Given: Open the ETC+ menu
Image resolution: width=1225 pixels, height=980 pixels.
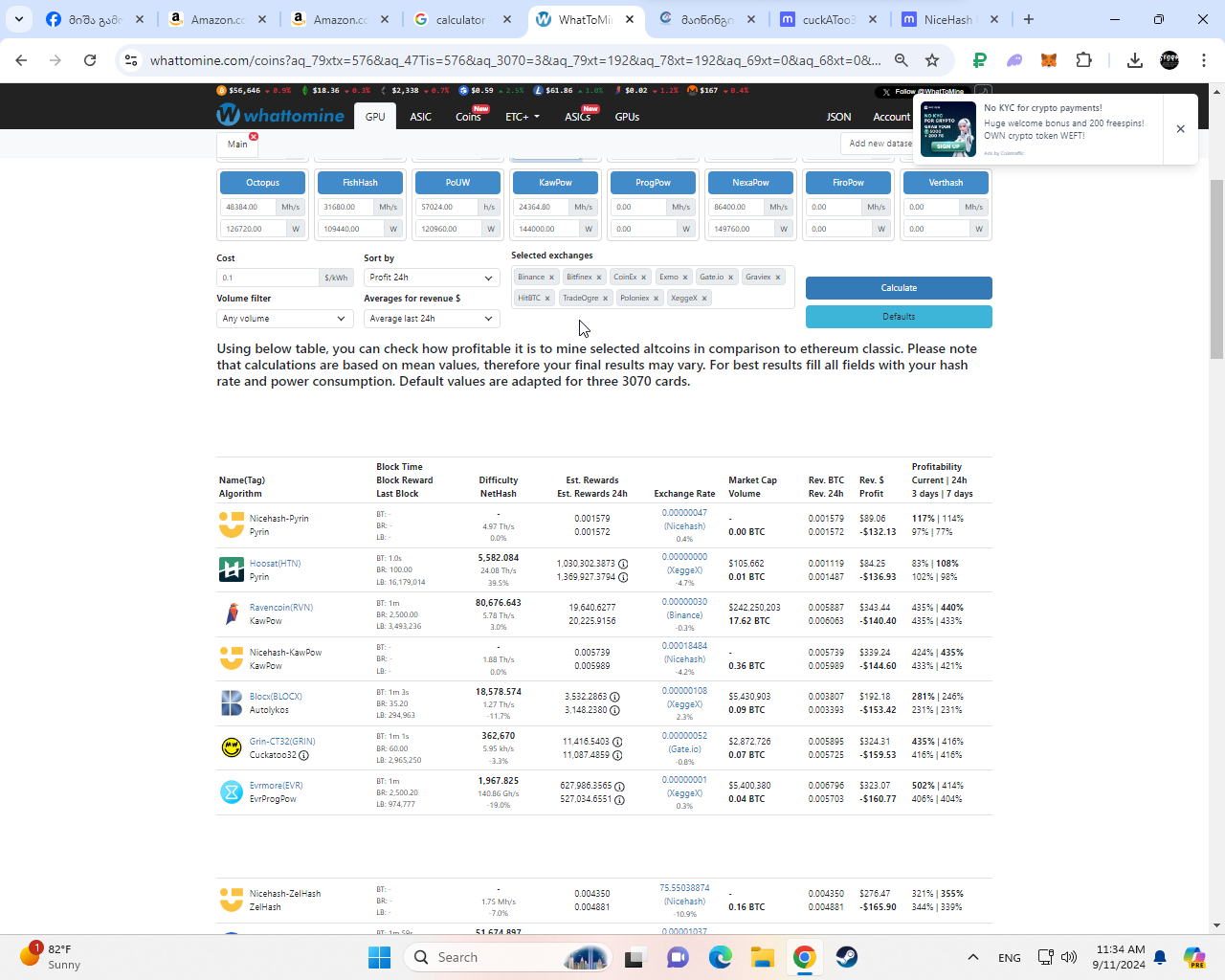Looking at the screenshot, I should 523,117.
